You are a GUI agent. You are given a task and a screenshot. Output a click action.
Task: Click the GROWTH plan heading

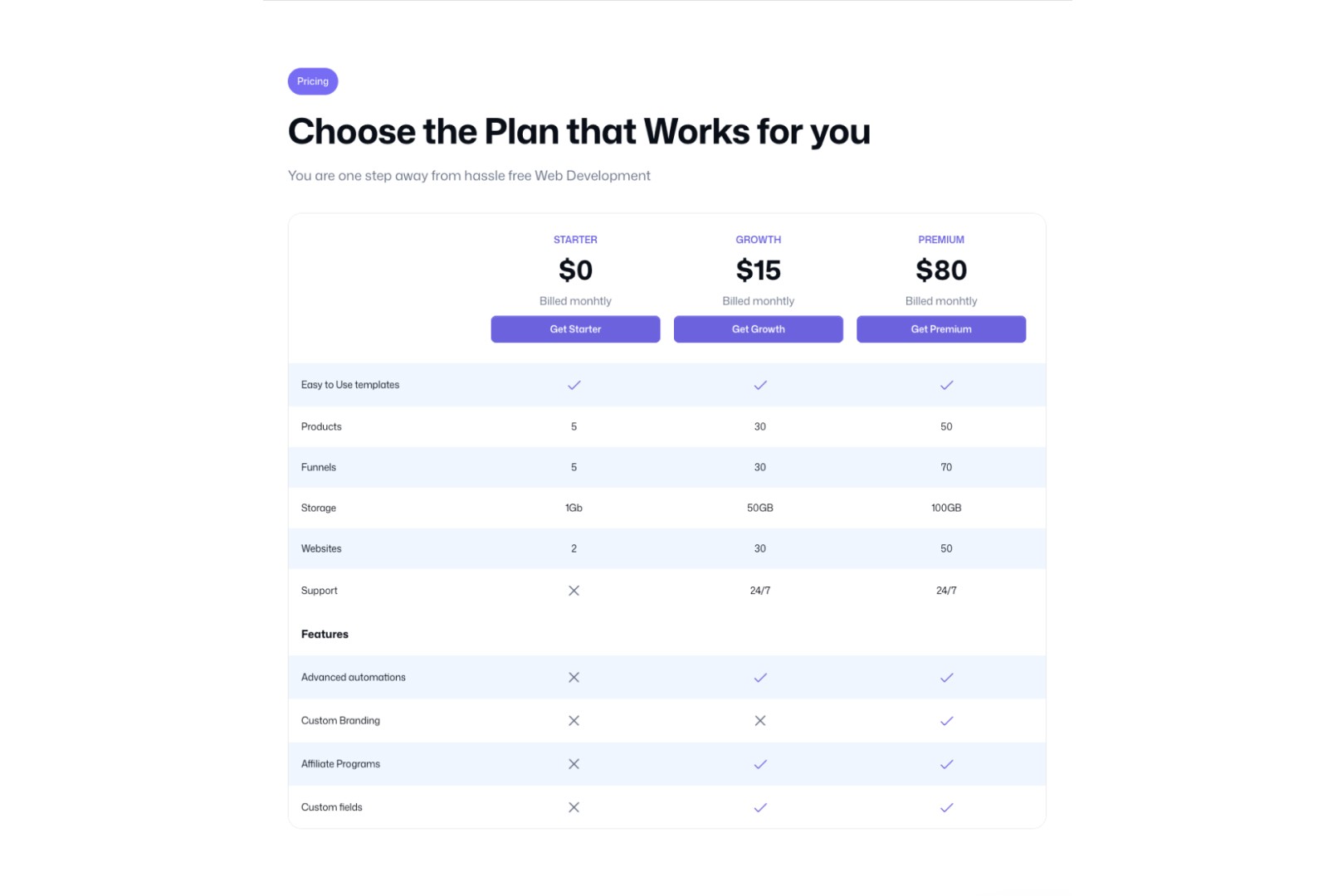click(x=759, y=240)
